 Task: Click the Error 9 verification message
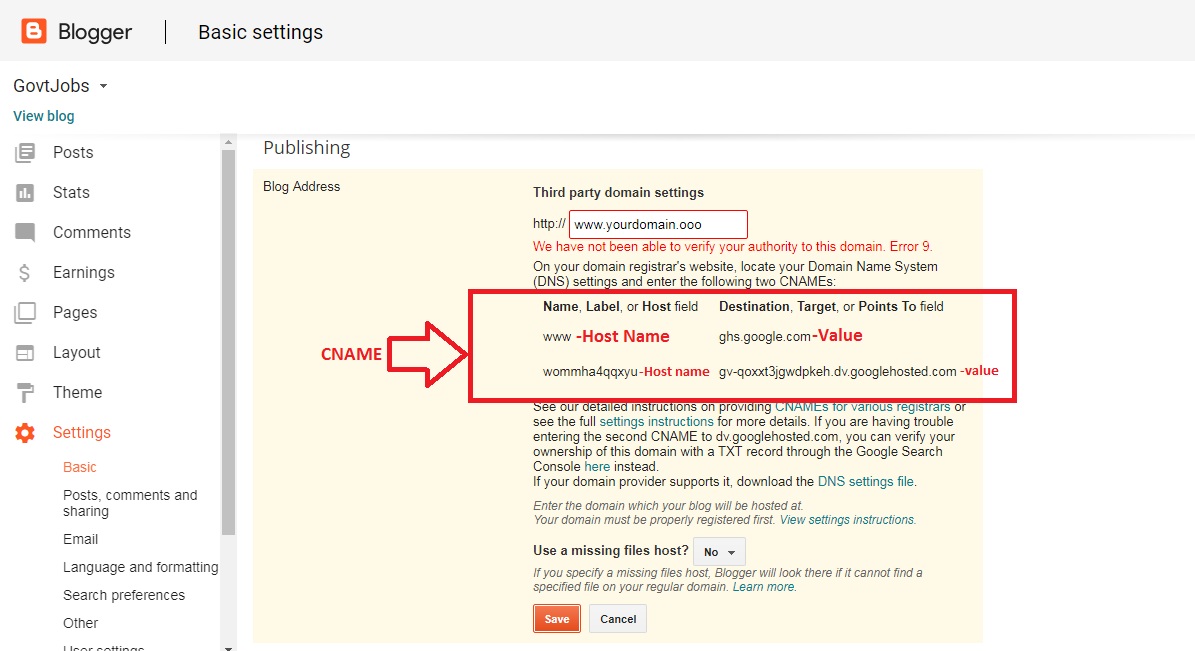pyautogui.click(x=732, y=247)
